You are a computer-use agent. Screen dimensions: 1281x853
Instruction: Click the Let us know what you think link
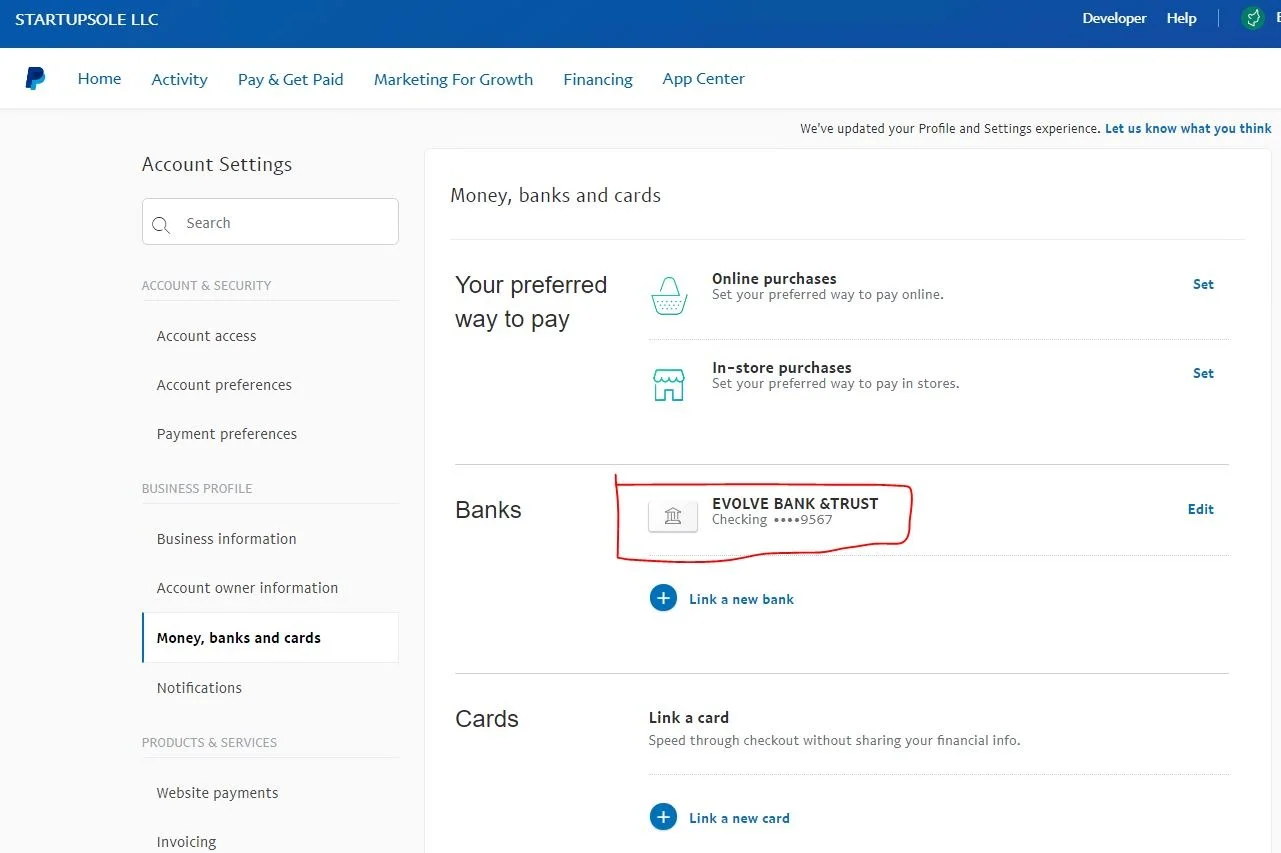(x=1188, y=128)
